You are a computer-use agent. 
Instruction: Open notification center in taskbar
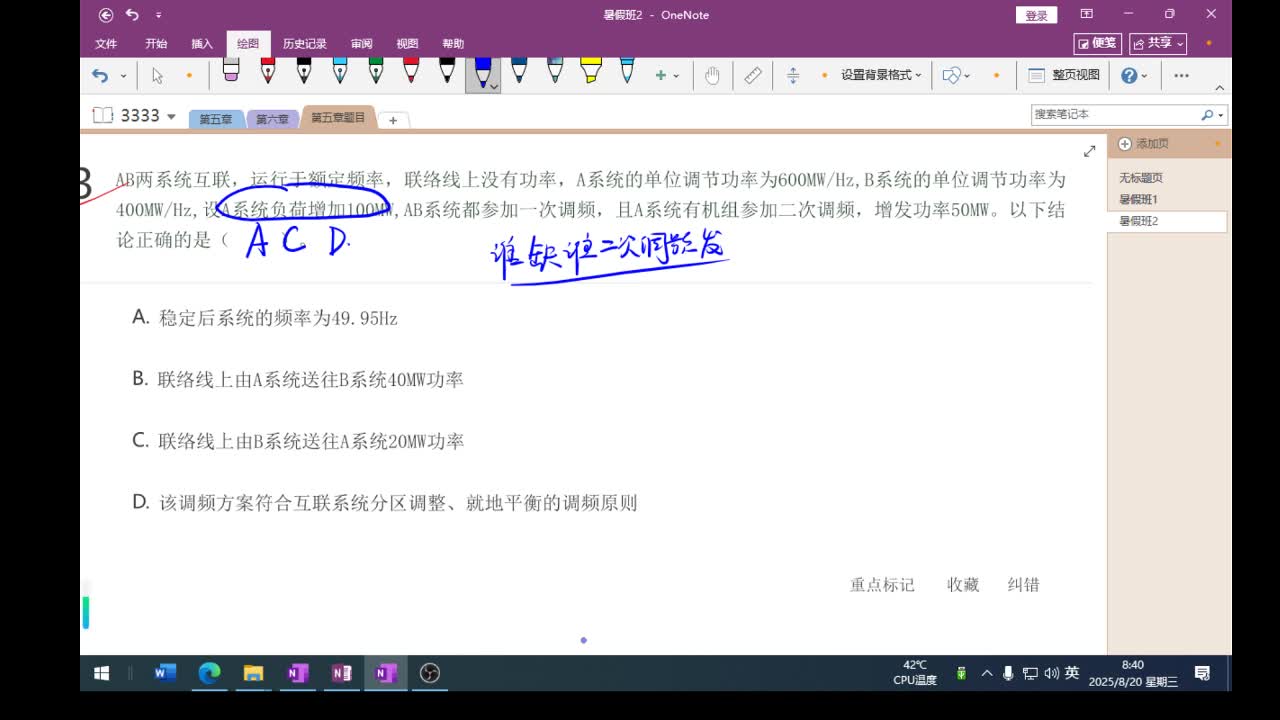pos(1202,673)
